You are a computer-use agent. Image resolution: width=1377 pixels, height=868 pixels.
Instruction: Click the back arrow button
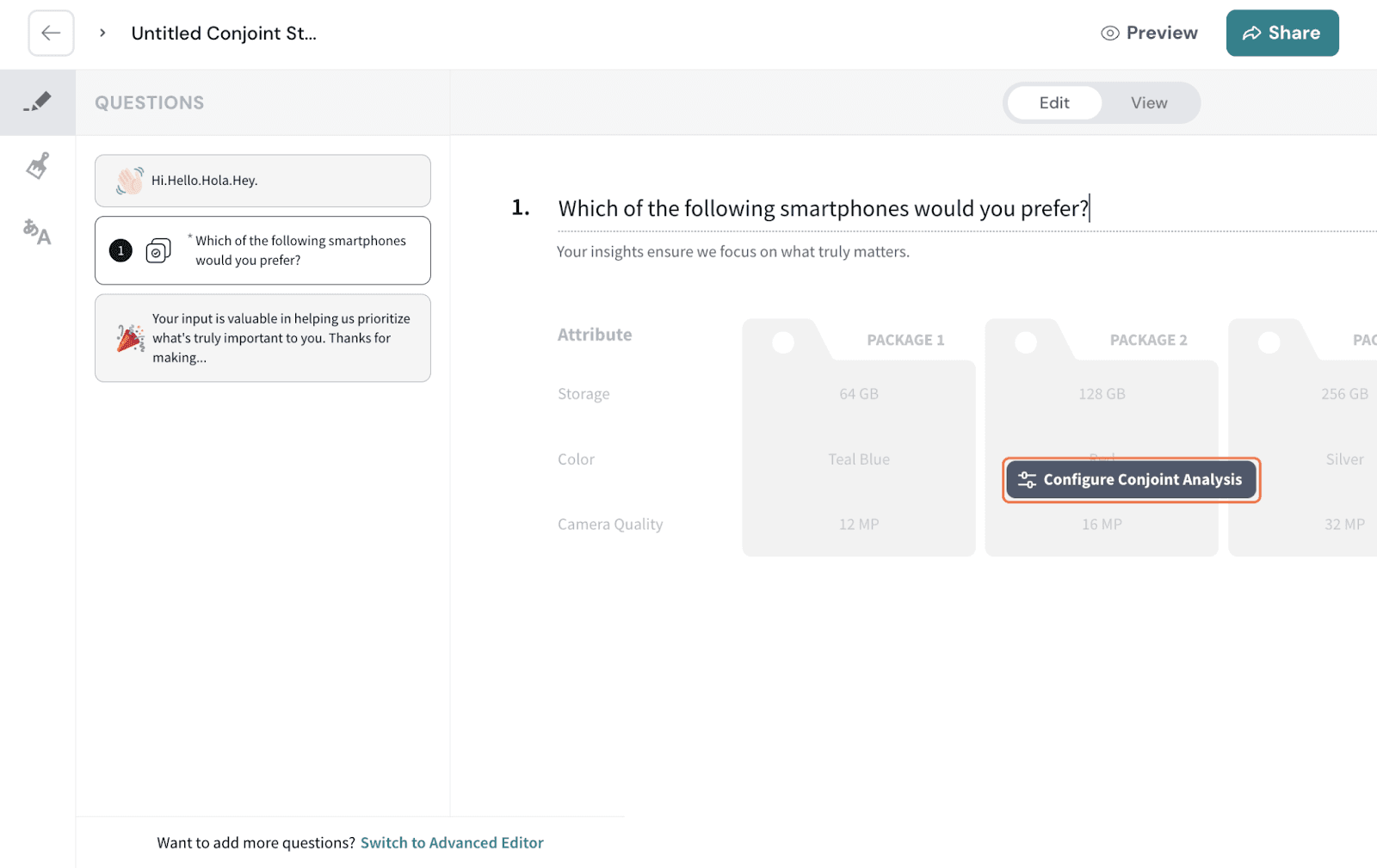(51, 34)
